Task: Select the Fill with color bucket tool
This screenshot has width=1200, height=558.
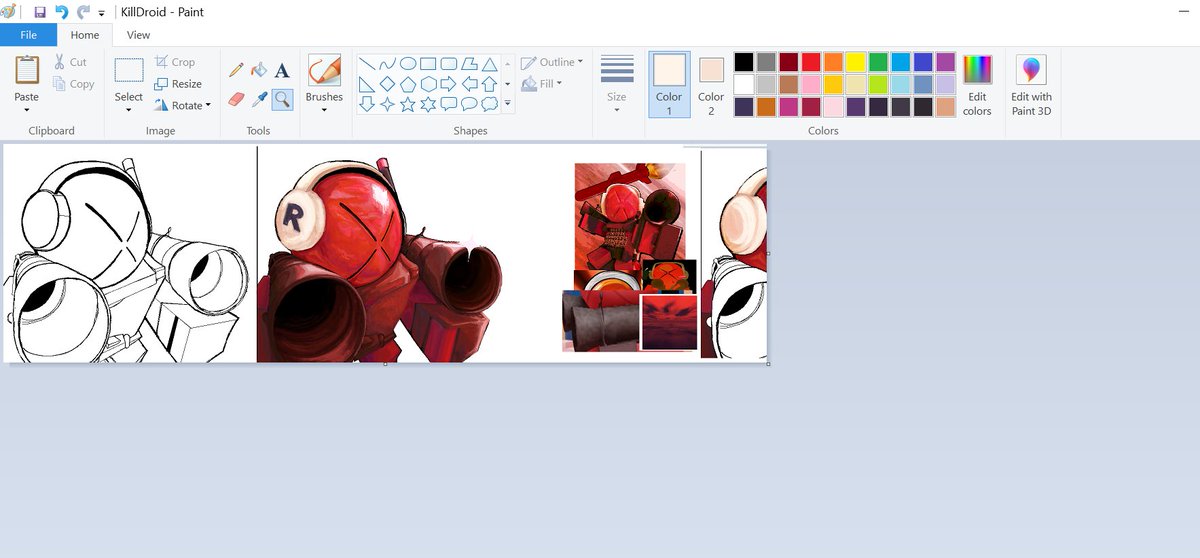Action: (x=259, y=70)
